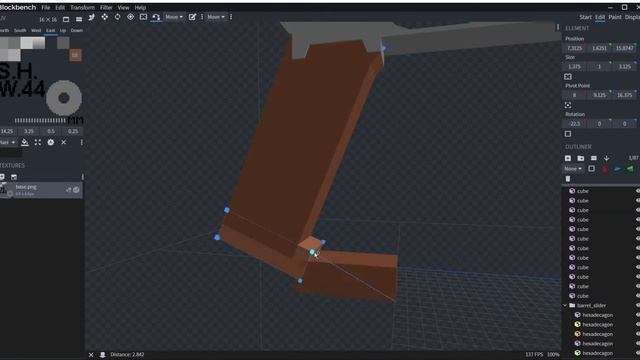Open the UV panel three-dot options

pyautogui.click(x=82, y=142)
